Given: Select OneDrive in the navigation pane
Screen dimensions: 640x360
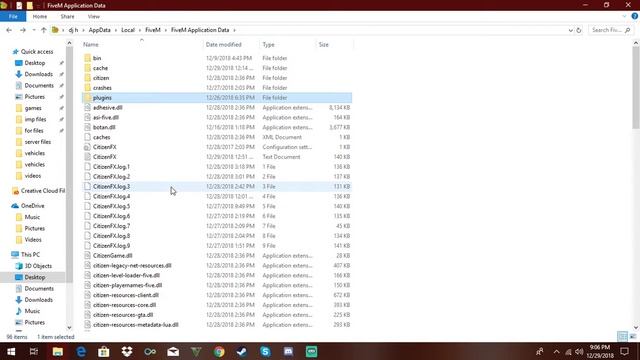Looking at the screenshot, I should [32, 206].
